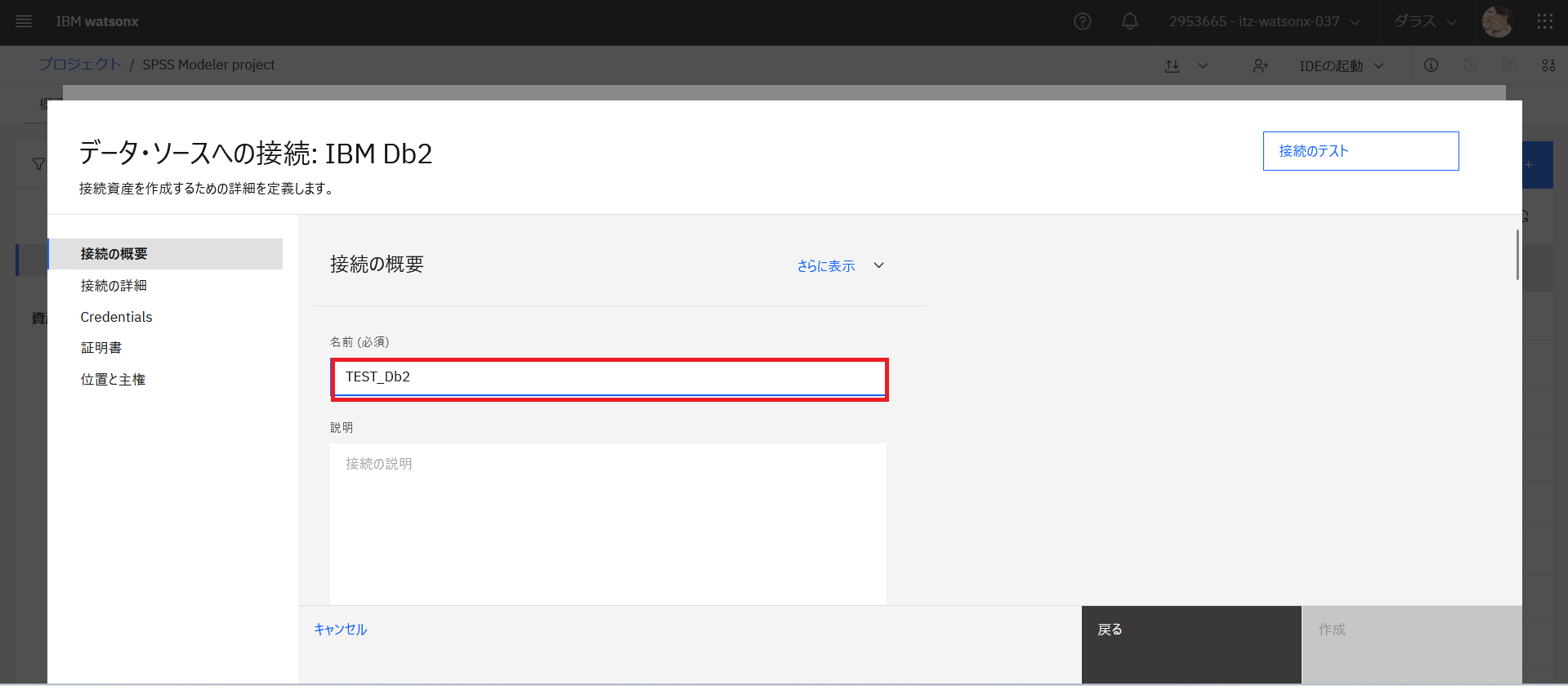The image size is (1568, 686).
Task: Open the help question mark icon
Action: click(1083, 22)
